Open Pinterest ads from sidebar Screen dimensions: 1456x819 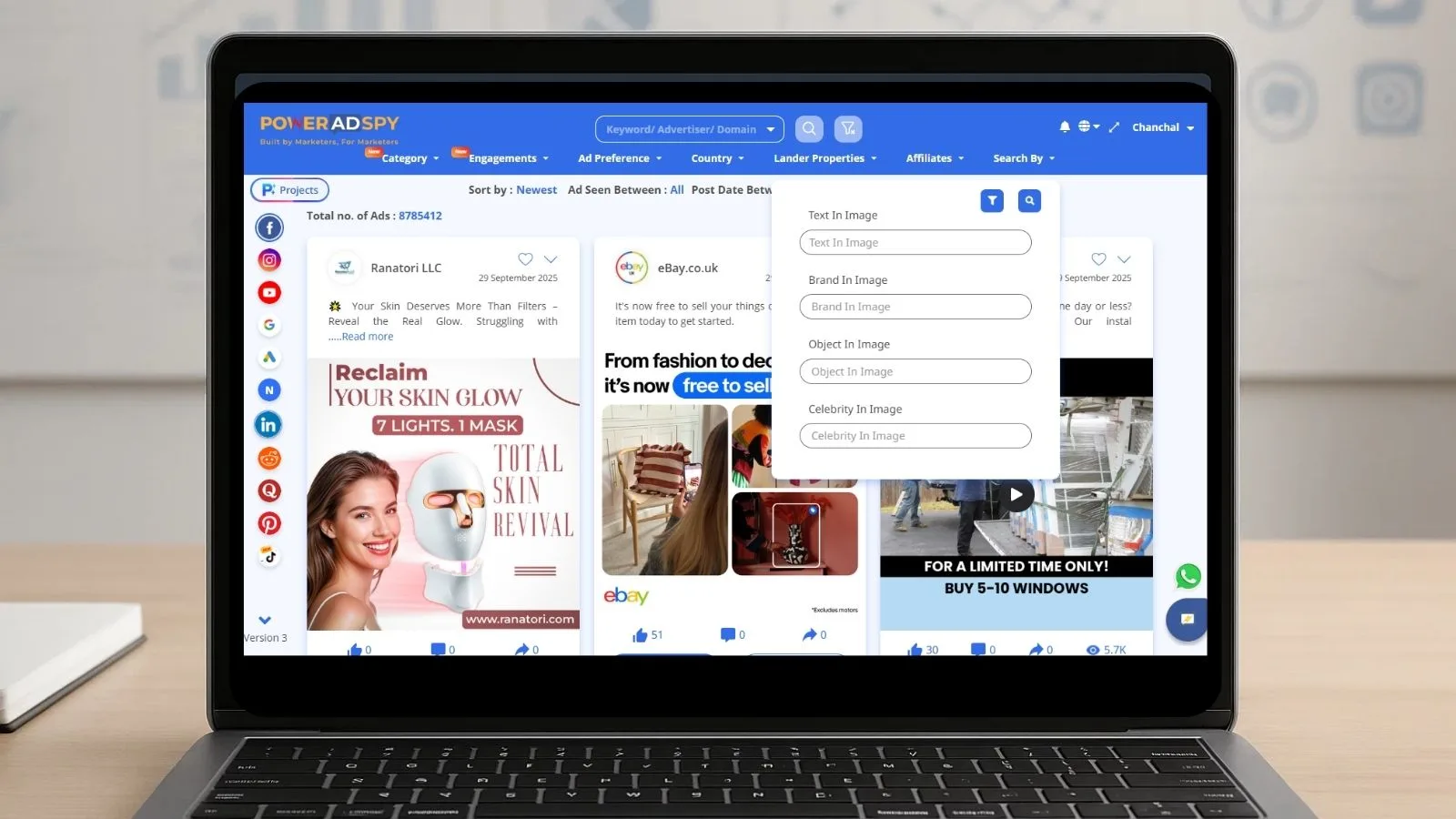269,524
